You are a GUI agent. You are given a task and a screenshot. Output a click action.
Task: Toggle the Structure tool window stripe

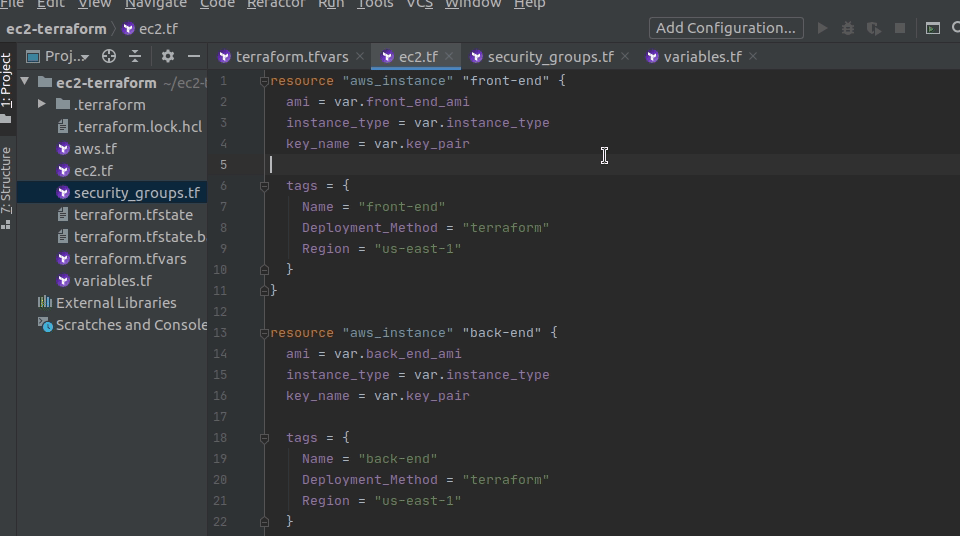click(x=7, y=185)
